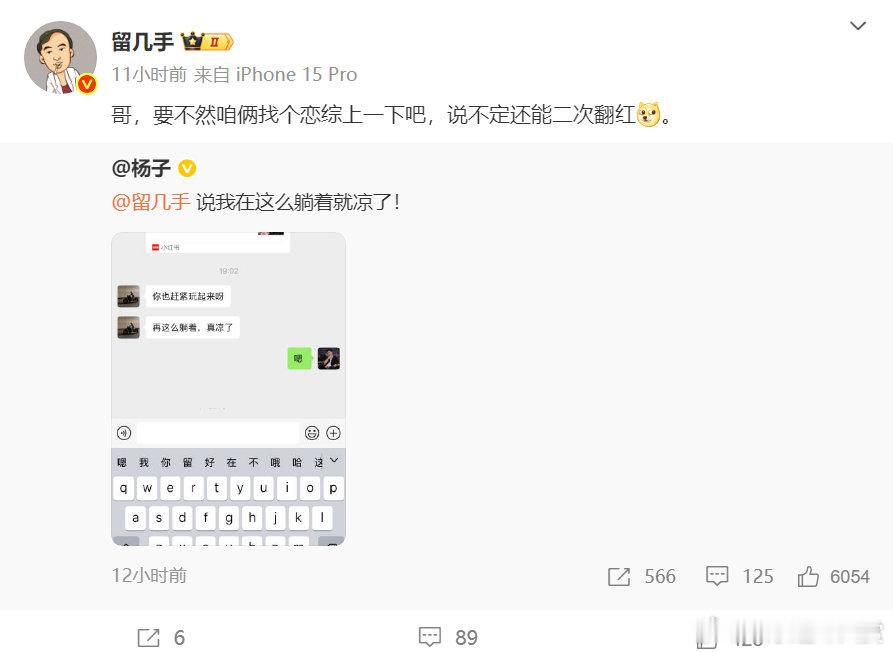
Task: Click the doge emoji in the post text
Action: coord(648,114)
